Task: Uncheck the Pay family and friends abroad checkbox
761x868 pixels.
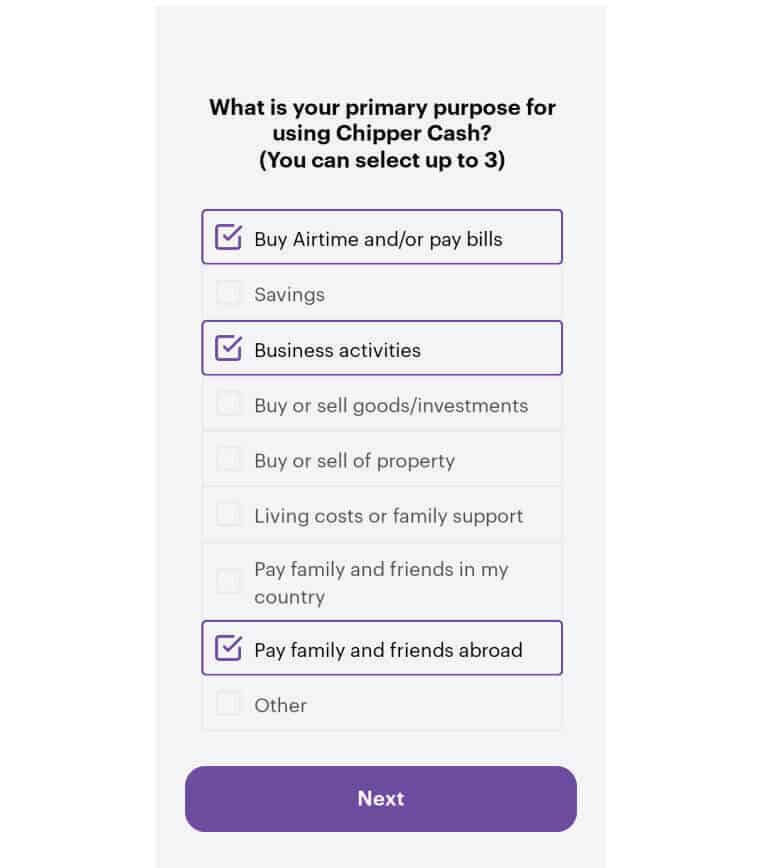Action: (x=229, y=648)
